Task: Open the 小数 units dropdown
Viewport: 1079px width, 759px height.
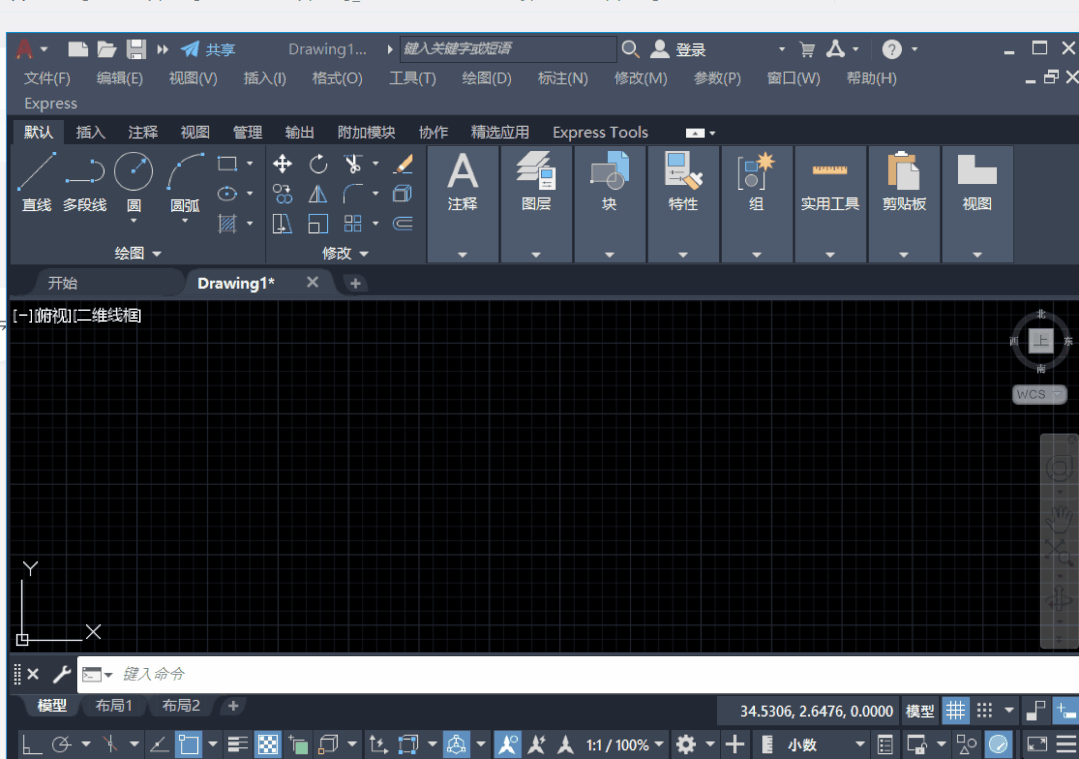Action: point(826,745)
